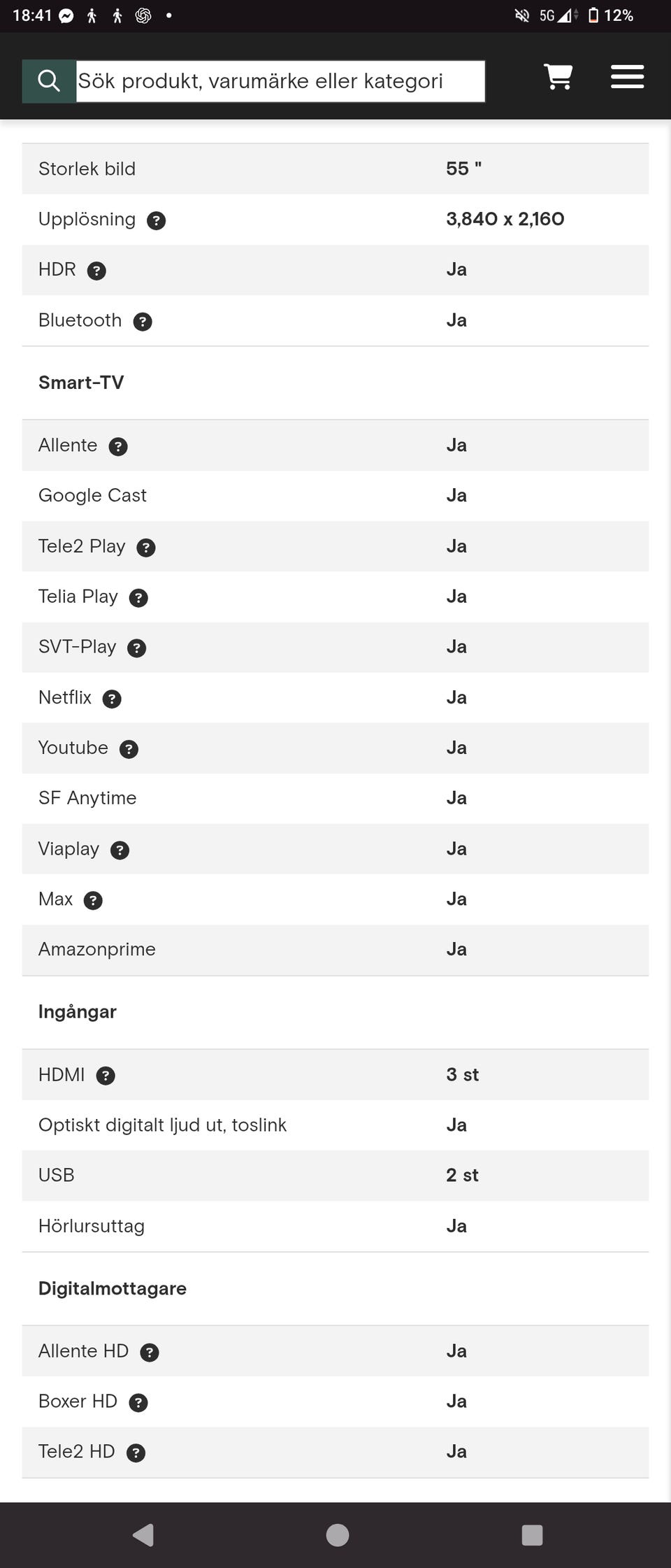The image size is (671, 1568).
Task: Tap the HDMI help icon
Action: pyautogui.click(x=106, y=1076)
